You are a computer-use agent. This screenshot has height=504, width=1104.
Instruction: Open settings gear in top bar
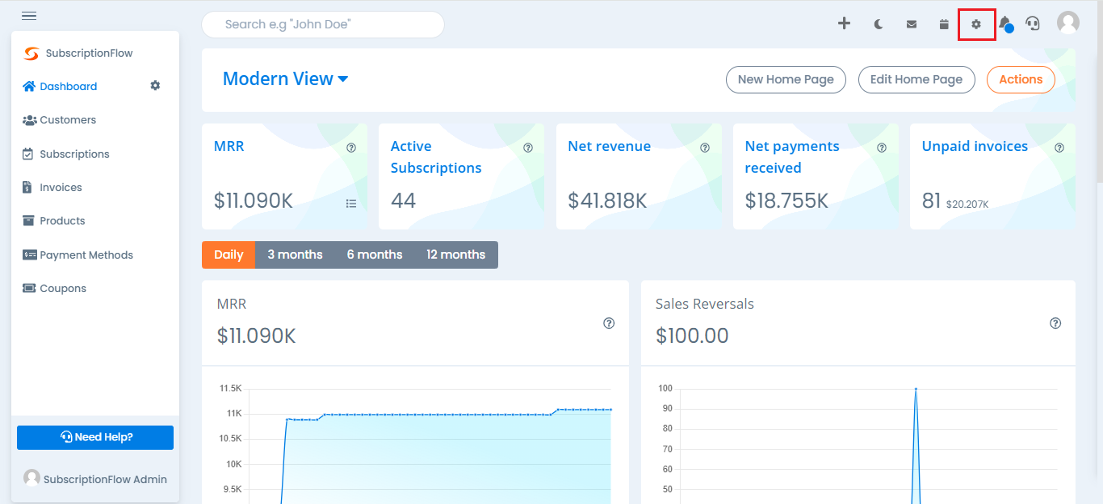tap(976, 24)
